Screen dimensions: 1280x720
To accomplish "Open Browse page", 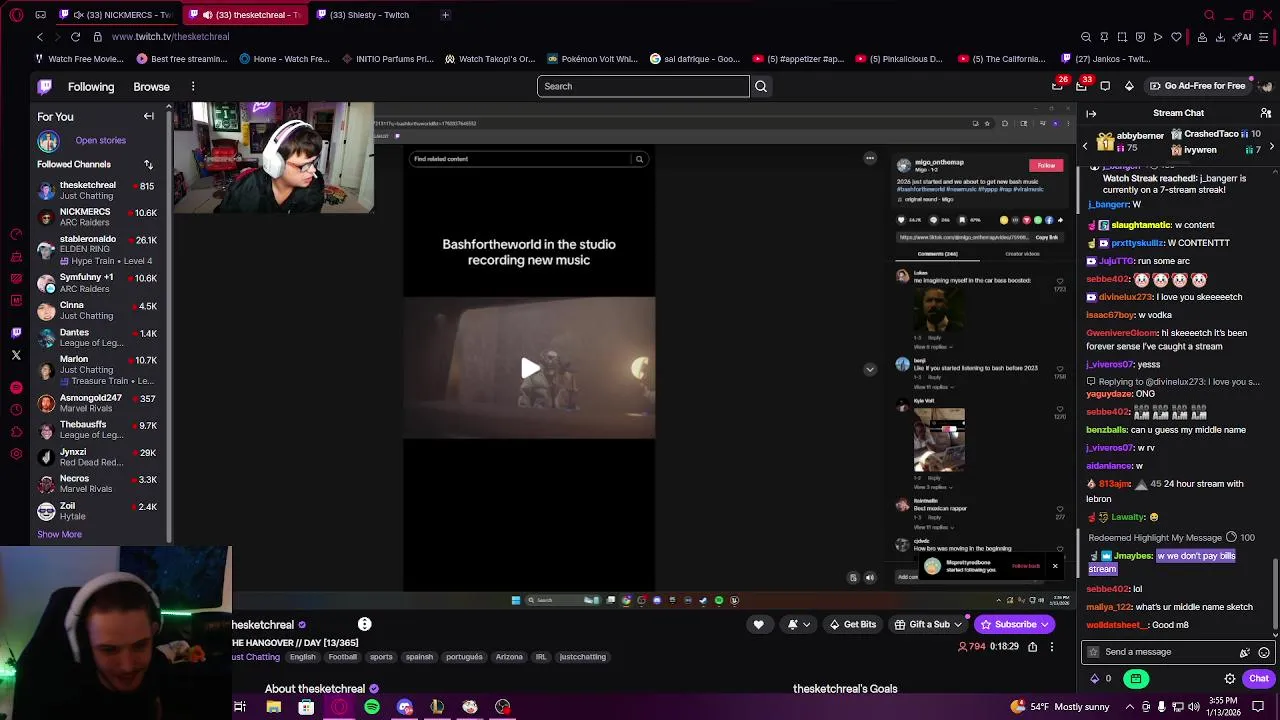I will 152,87.
